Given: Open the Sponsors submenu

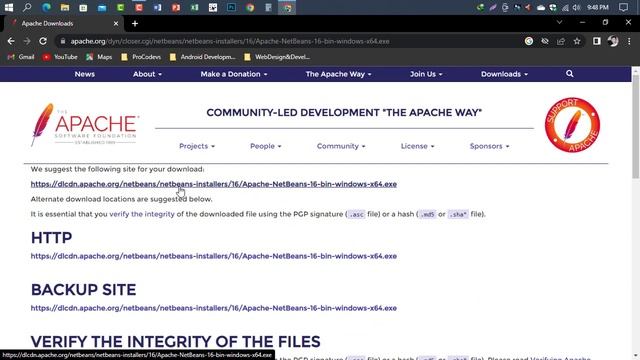Looking at the screenshot, I should [489, 146].
